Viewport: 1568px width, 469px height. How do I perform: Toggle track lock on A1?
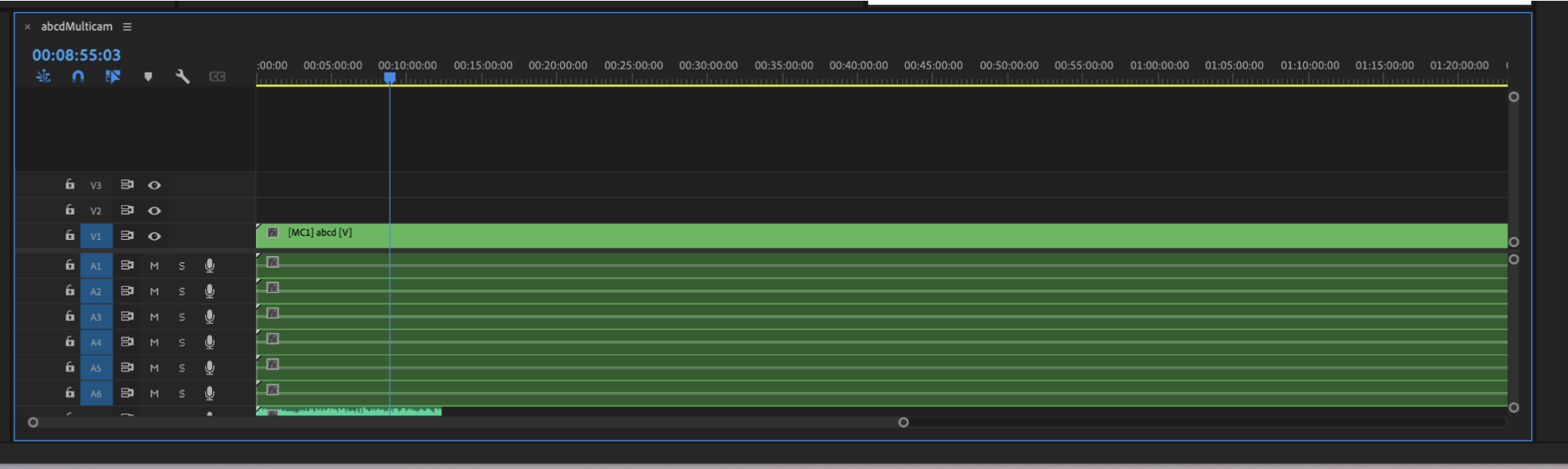tap(69, 265)
